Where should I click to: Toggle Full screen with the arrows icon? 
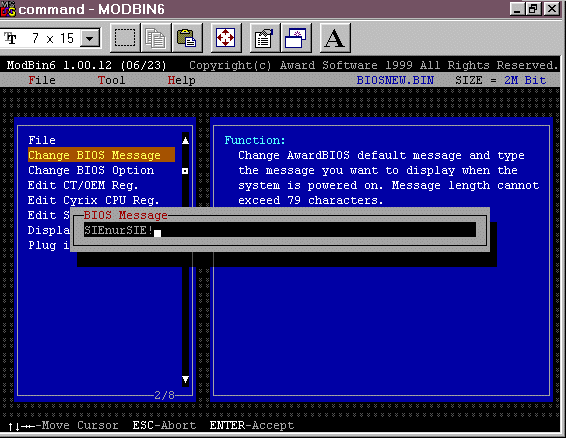tap(226, 38)
